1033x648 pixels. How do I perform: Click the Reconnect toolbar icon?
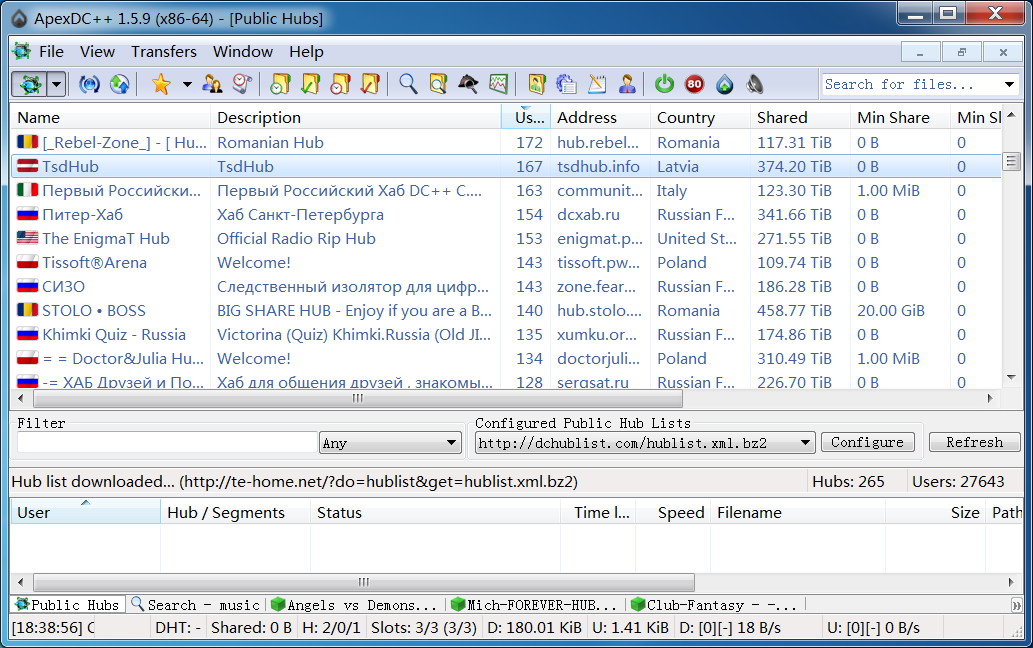click(90, 85)
